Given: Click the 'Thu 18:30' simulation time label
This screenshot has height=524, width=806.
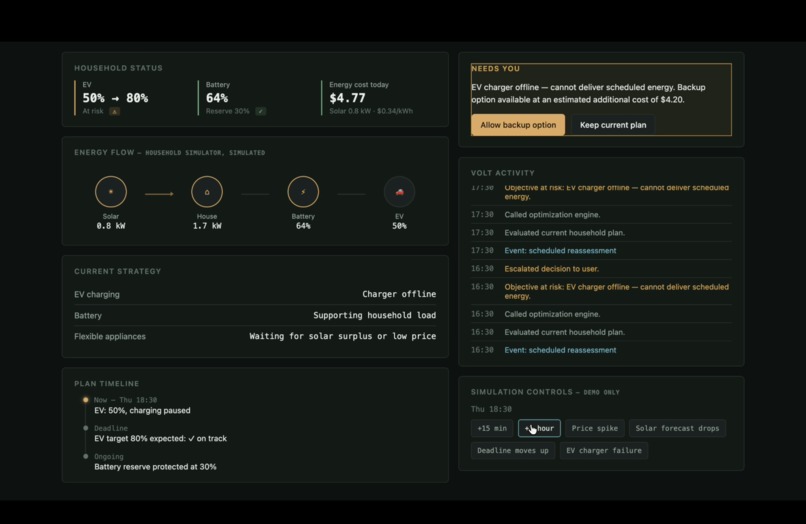Looking at the screenshot, I should (491, 409).
